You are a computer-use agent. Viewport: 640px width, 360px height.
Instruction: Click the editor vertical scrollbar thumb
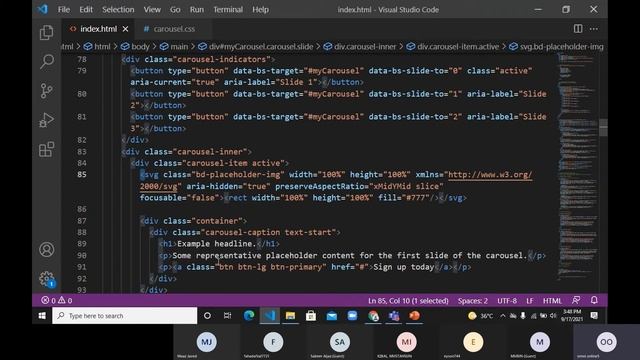pos(603,127)
